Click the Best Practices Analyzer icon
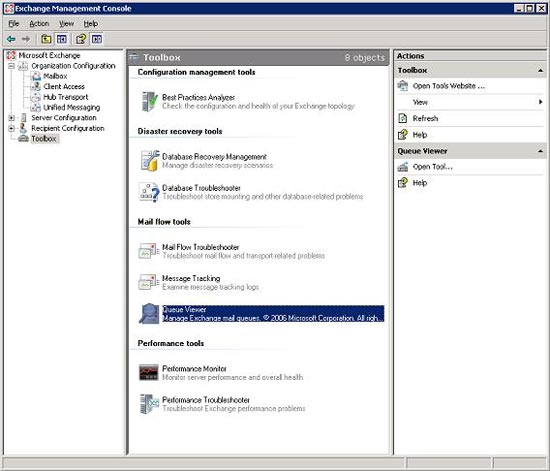This screenshot has width=550, height=471. [x=149, y=101]
